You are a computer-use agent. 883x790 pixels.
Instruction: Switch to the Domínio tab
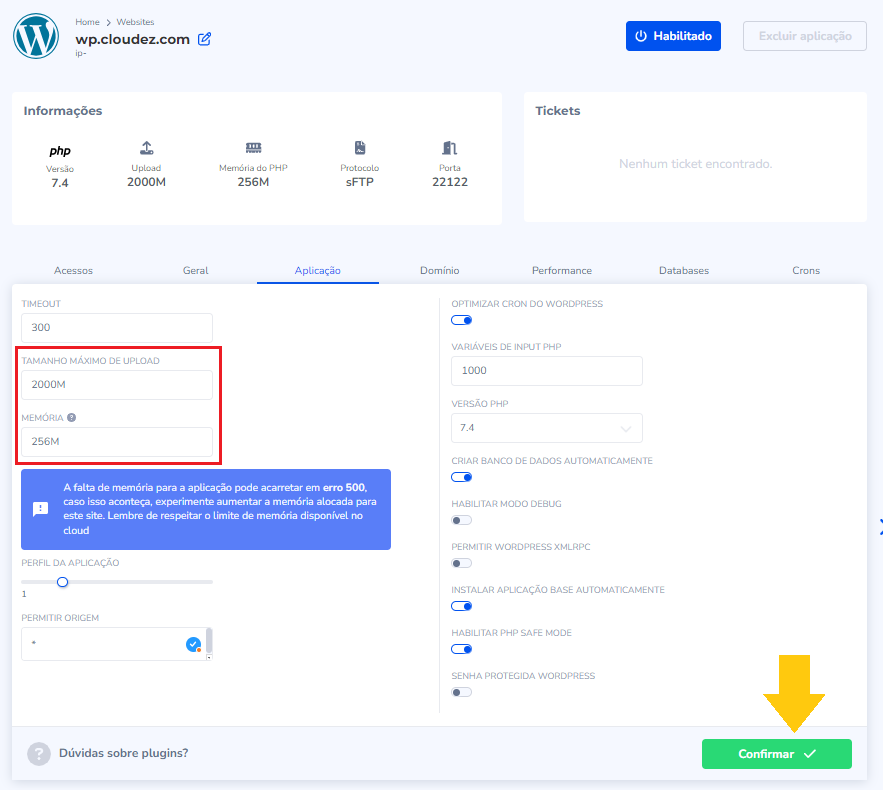439,271
